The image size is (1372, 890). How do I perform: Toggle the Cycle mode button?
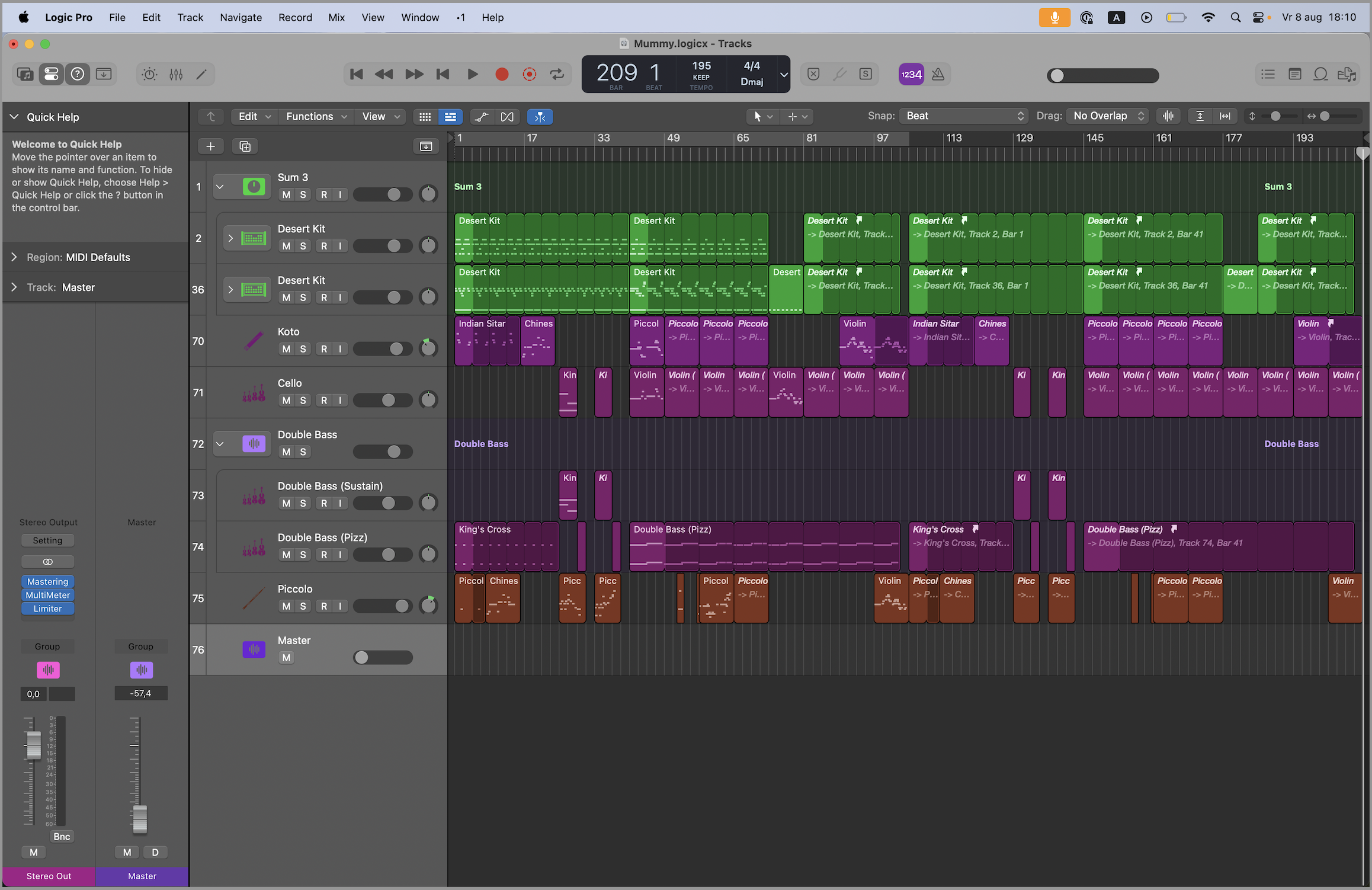(557, 74)
